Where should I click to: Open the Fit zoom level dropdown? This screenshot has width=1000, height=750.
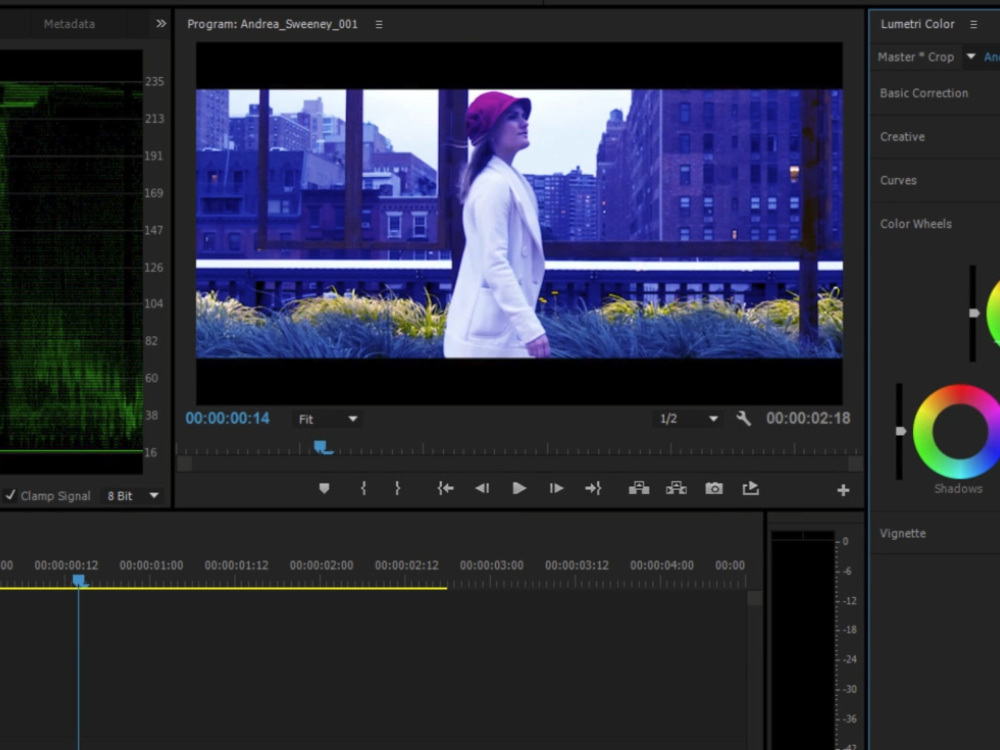tap(328, 419)
